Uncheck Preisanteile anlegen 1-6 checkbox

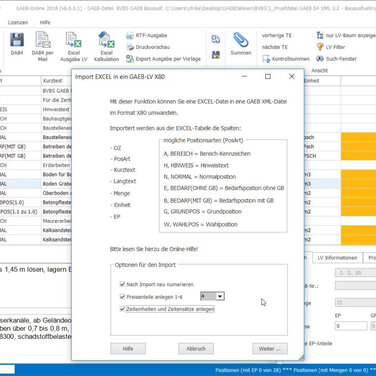click(122, 296)
